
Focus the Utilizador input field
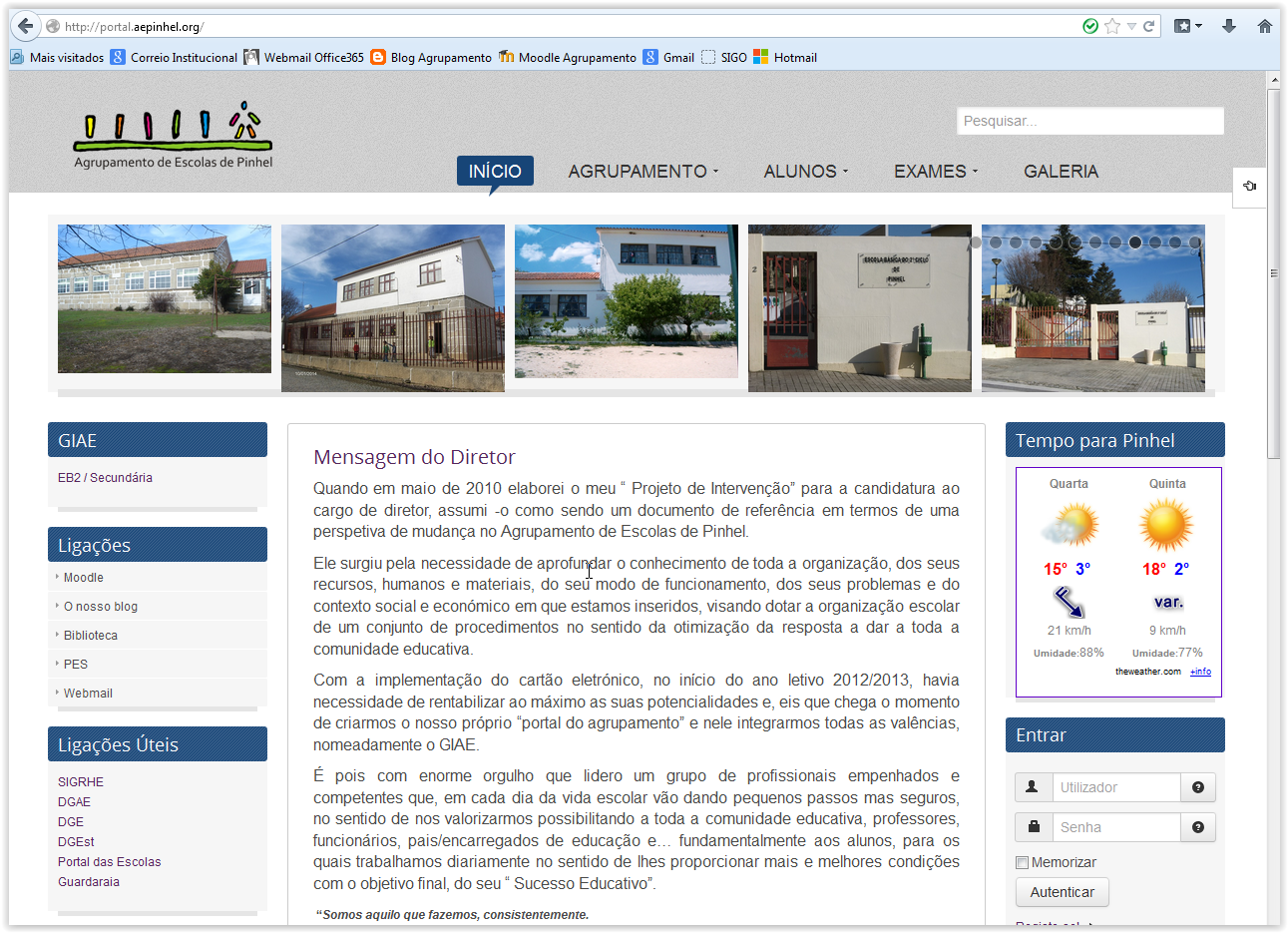click(1116, 787)
